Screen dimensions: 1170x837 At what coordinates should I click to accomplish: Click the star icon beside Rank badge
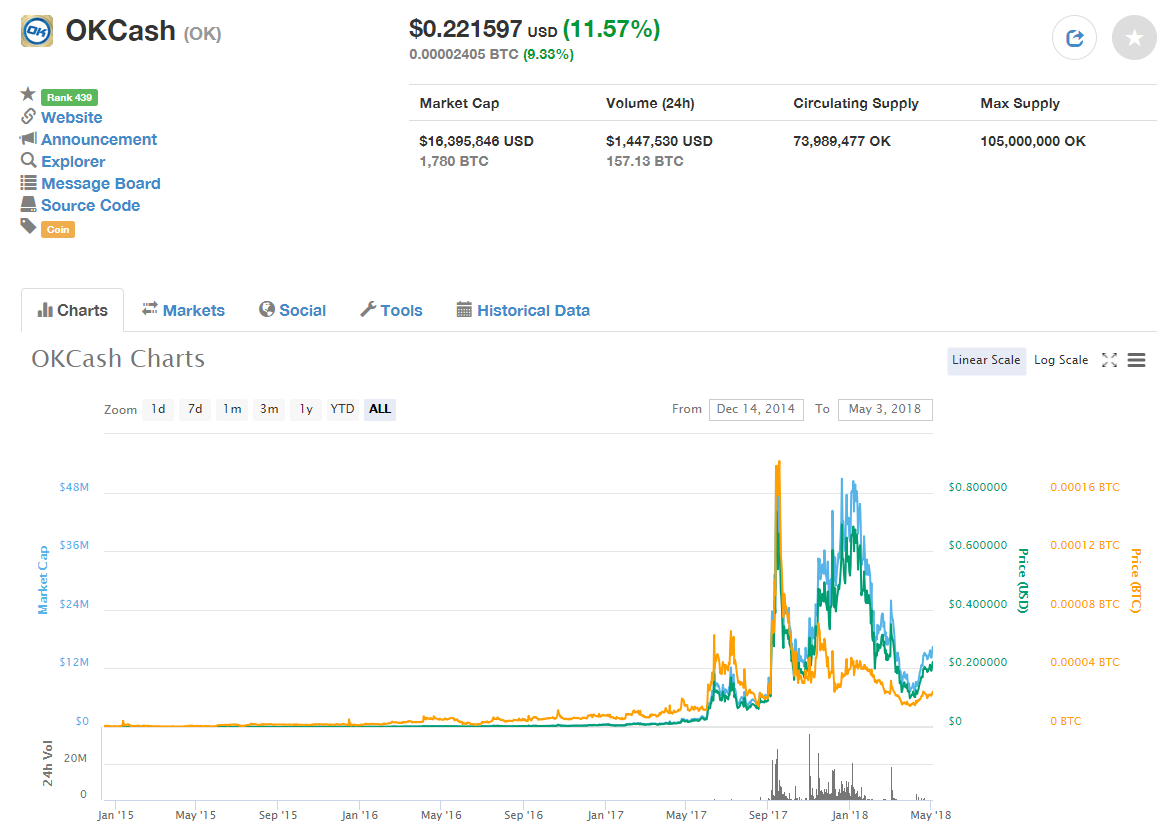(x=28, y=94)
